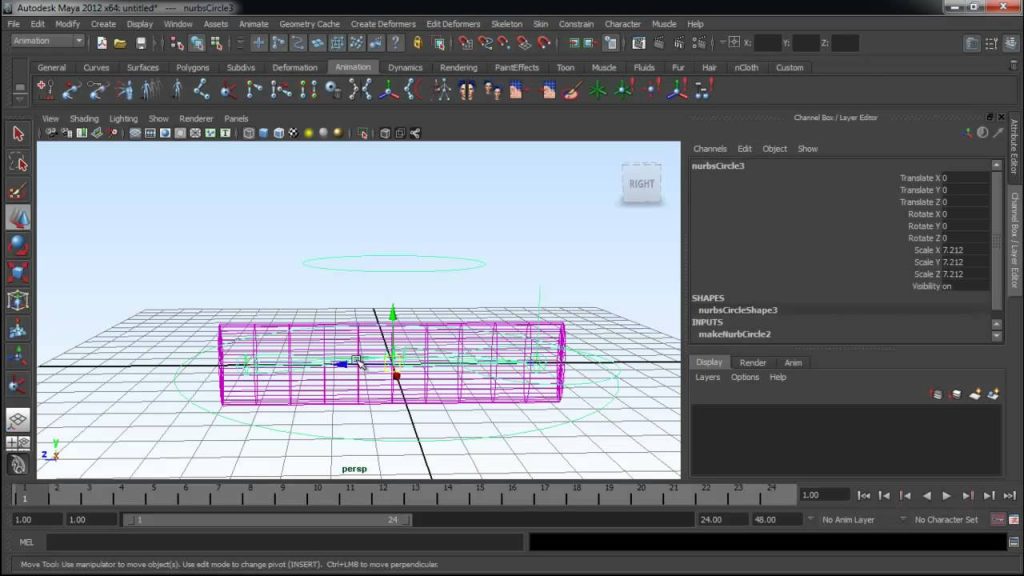The image size is (1024, 576).
Task: Click play backwards button
Action: [926, 496]
